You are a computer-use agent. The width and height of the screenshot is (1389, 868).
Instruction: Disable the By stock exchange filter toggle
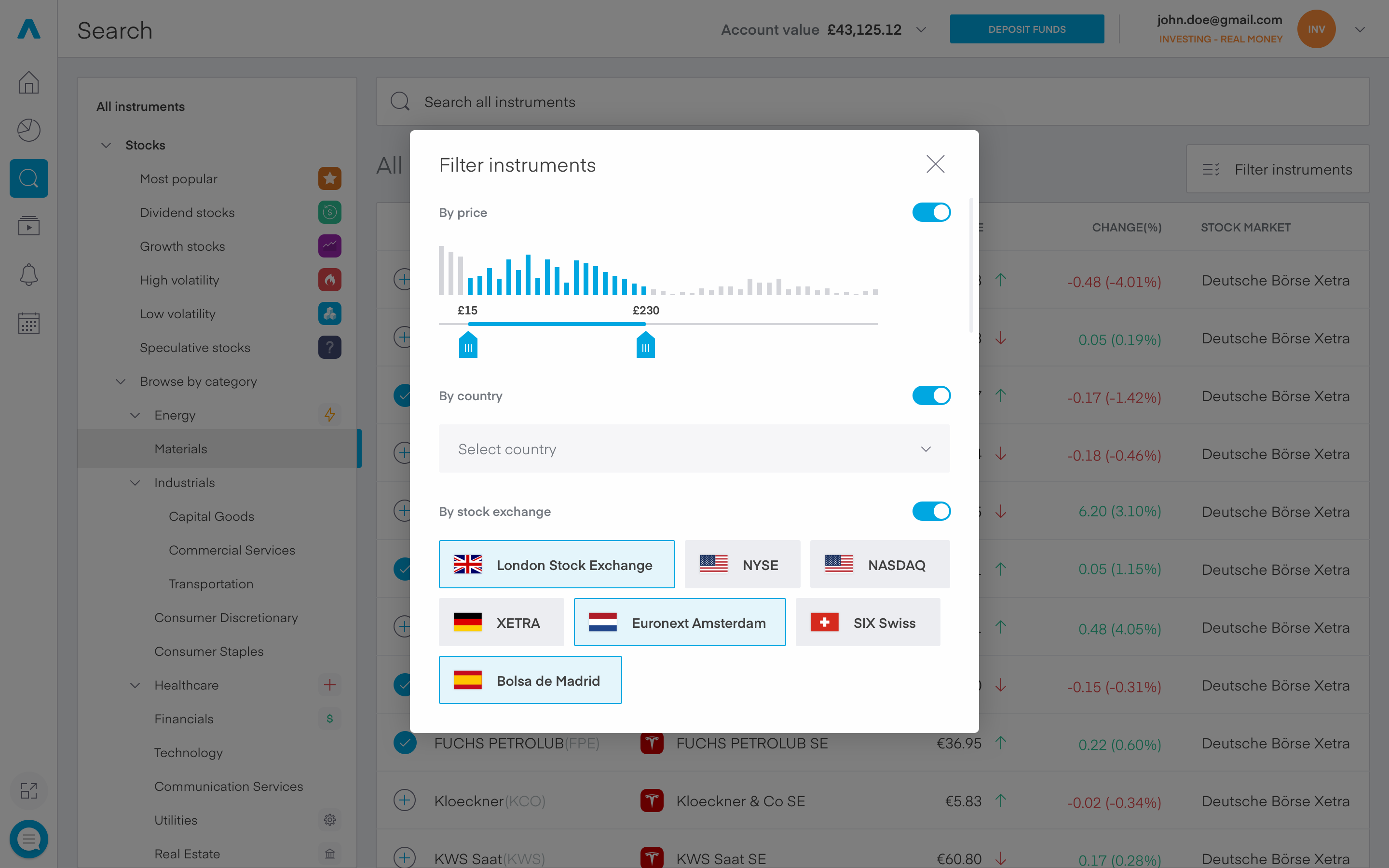click(x=931, y=511)
